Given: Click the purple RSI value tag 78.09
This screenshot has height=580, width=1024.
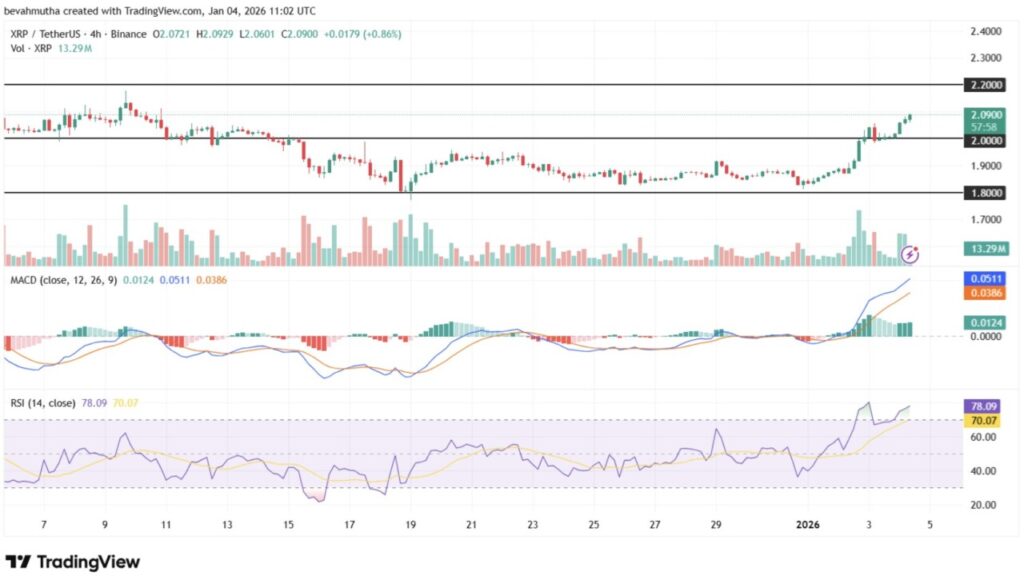Looking at the screenshot, I should tap(986, 407).
